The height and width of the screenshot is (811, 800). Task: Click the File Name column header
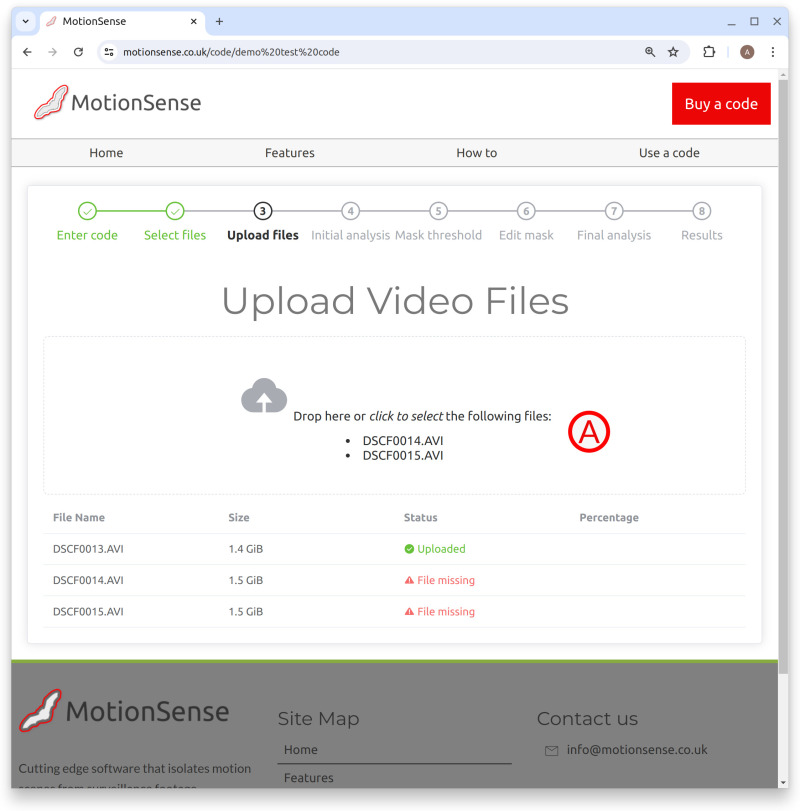pos(79,517)
